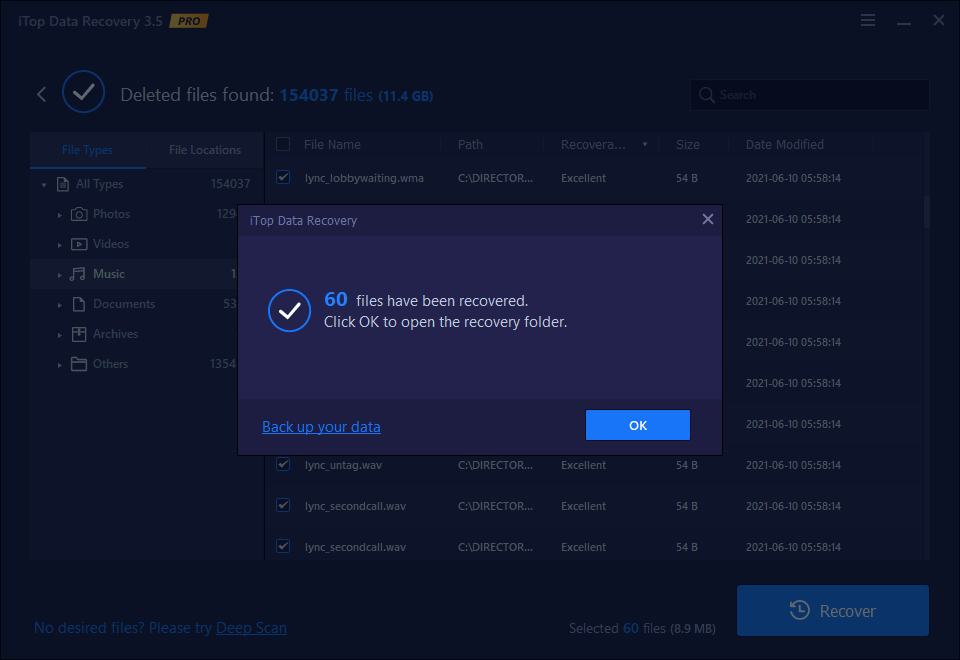The image size is (960, 660).
Task: Click the lync_lobbywaiting.wma file name
Action: click(364, 178)
